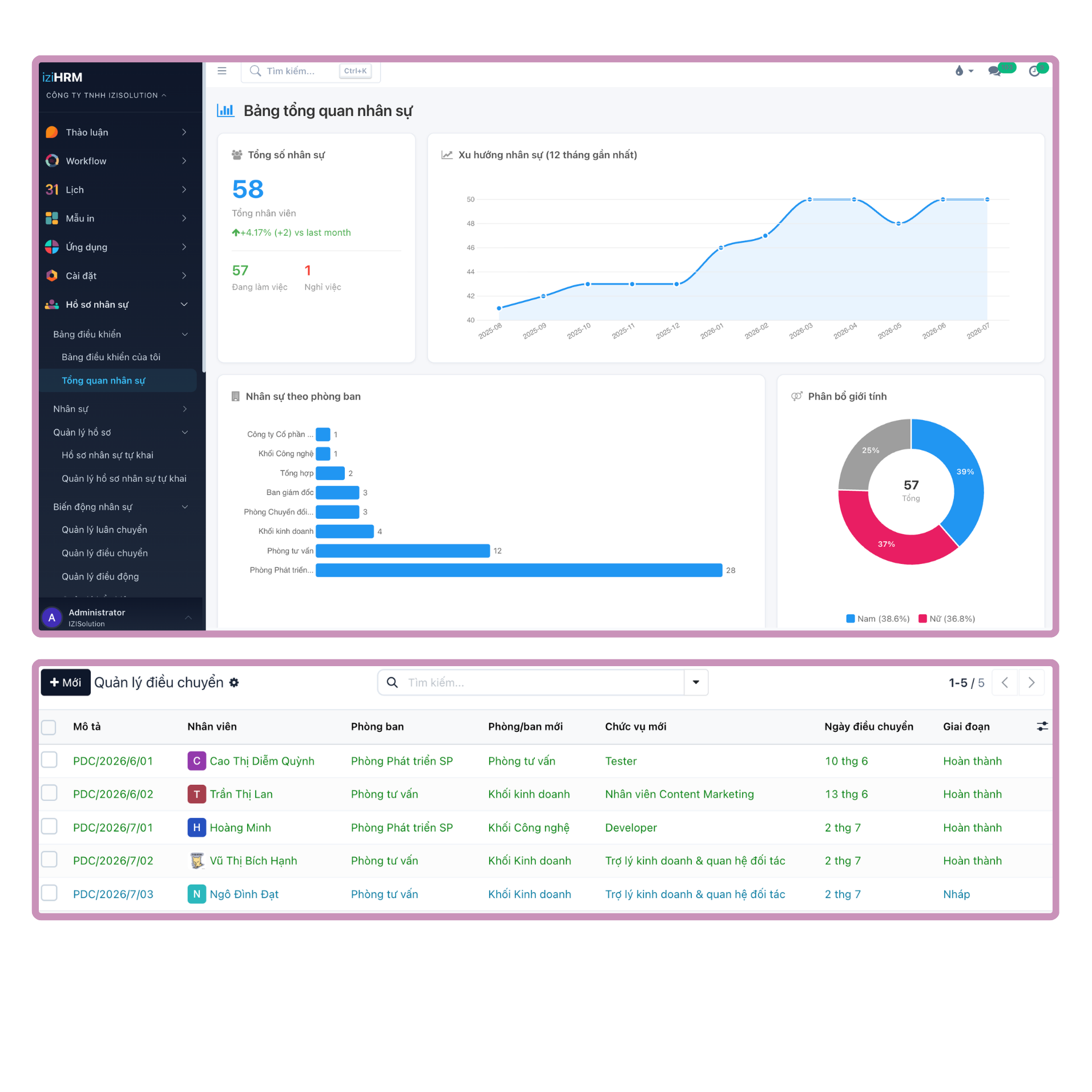Screen dimensions: 1092x1092
Task: Toggle Nam legend color swatch
Action: (x=851, y=618)
